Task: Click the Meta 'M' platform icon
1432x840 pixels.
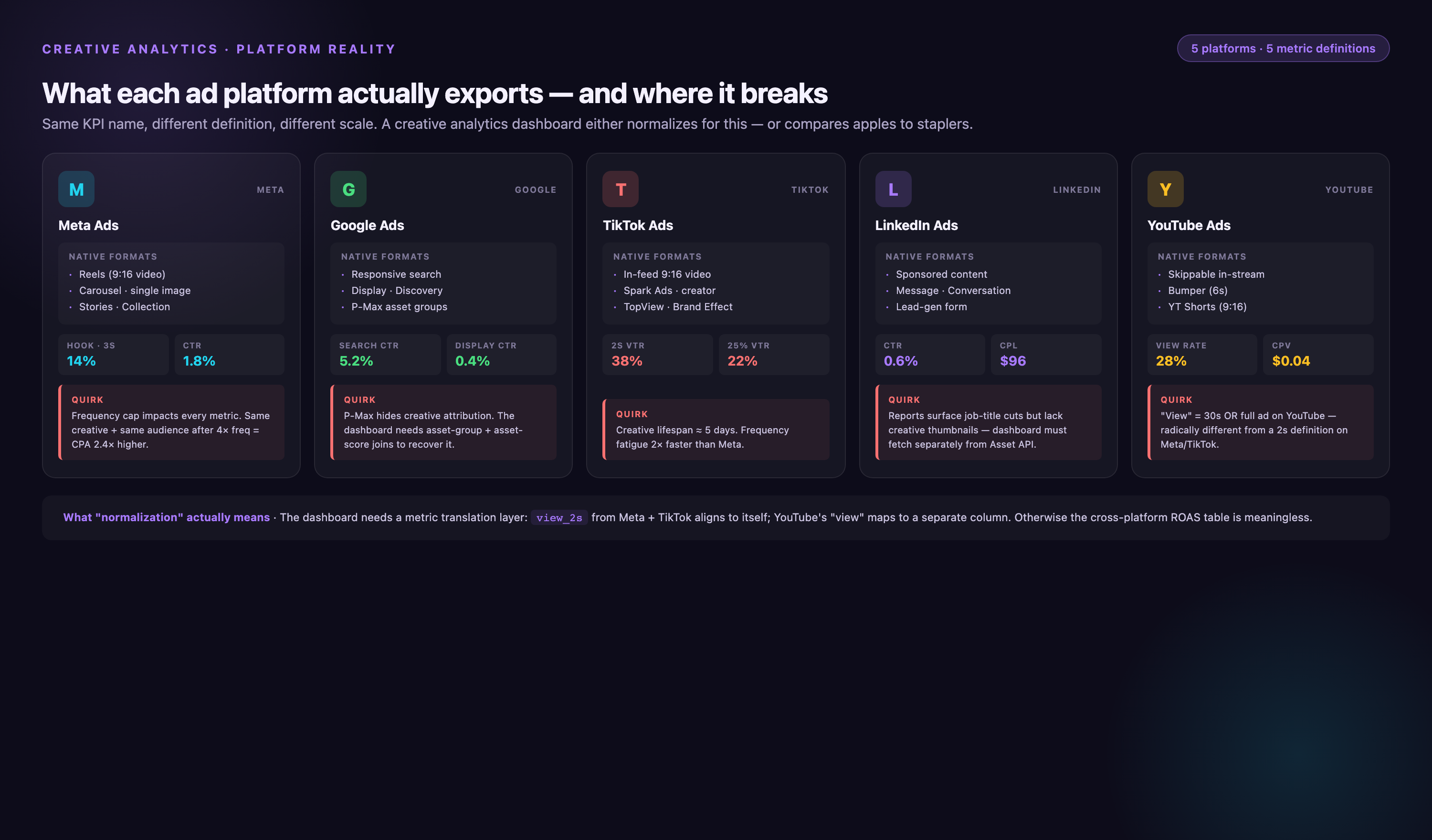Action: 76,189
